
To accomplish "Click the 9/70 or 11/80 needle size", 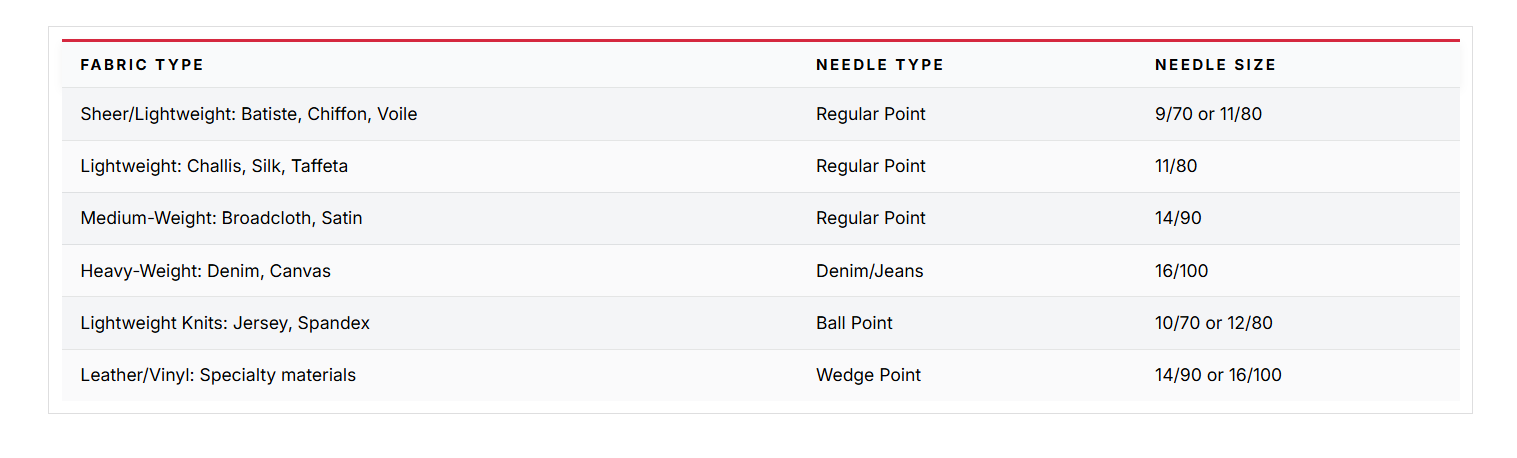I will pos(1208,114).
